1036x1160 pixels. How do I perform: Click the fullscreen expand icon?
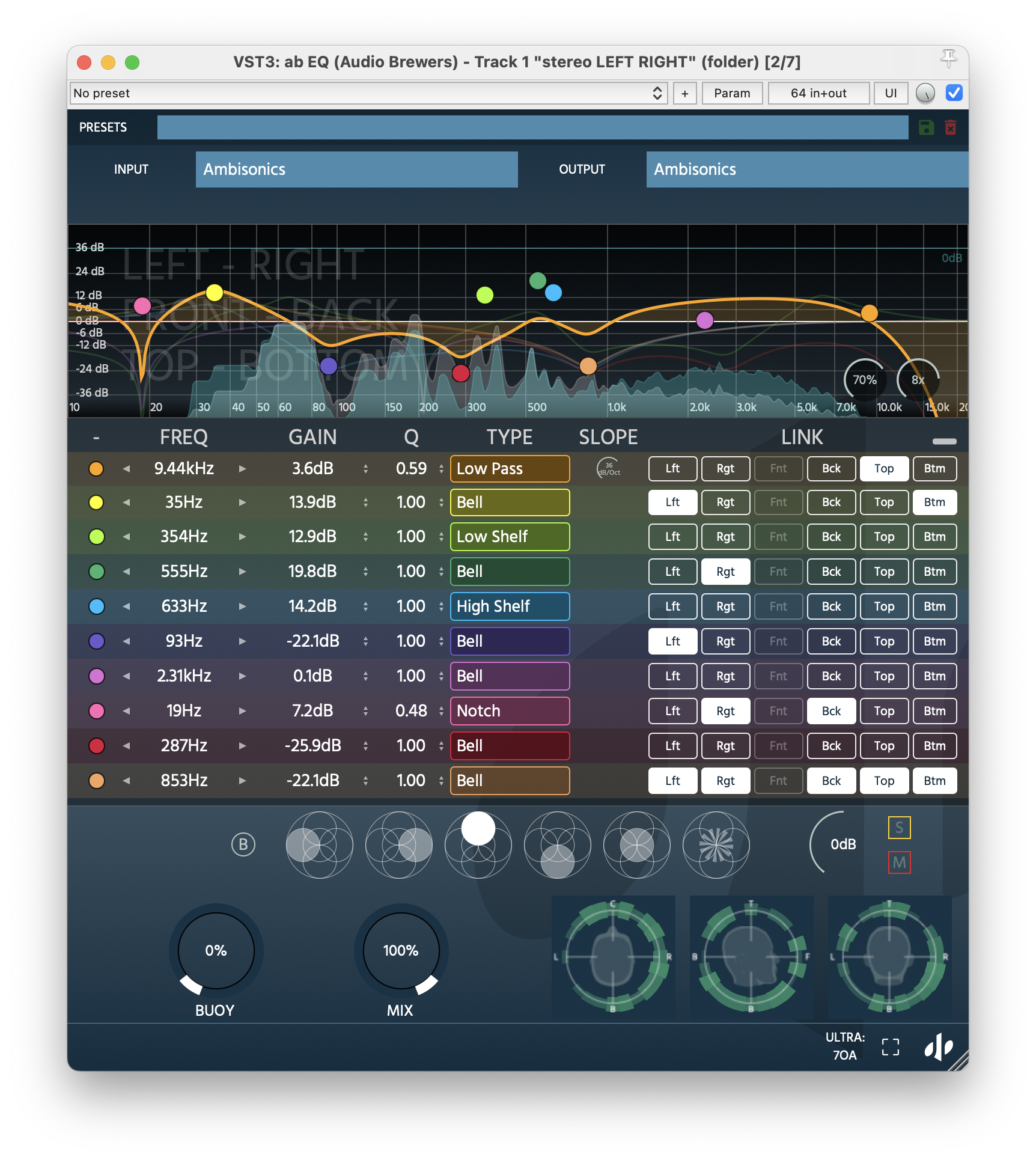click(891, 1047)
